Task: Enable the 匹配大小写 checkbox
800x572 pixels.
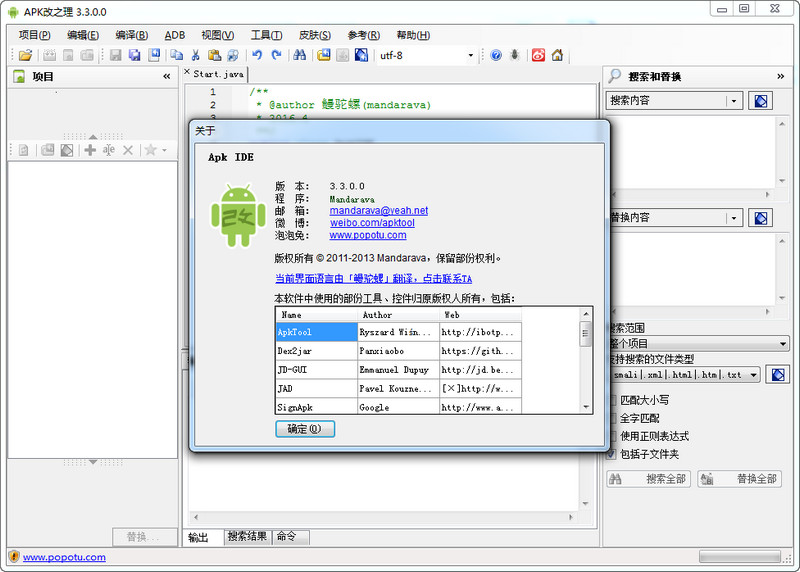Action: coord(612,400)
